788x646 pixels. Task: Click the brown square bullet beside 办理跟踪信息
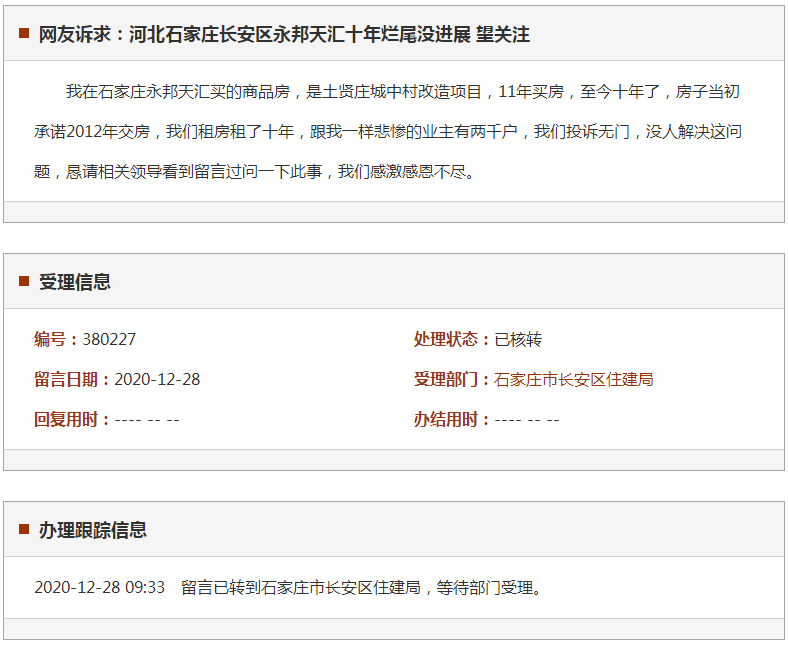[24, 529]
